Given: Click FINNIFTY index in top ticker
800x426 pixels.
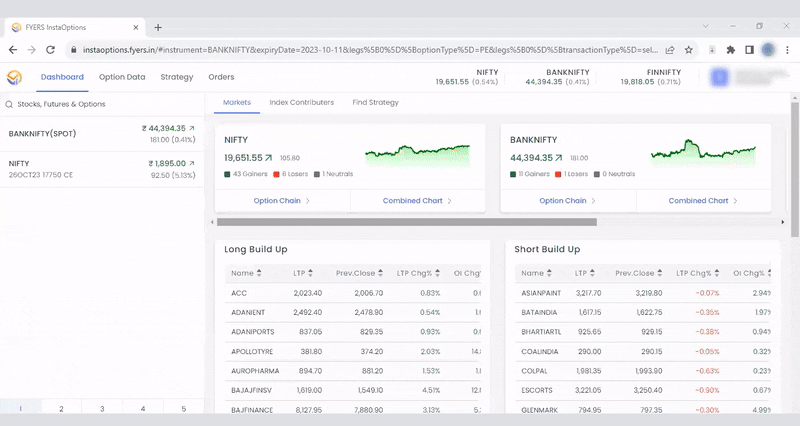Looking at the screenshot, I should (651, 77).
